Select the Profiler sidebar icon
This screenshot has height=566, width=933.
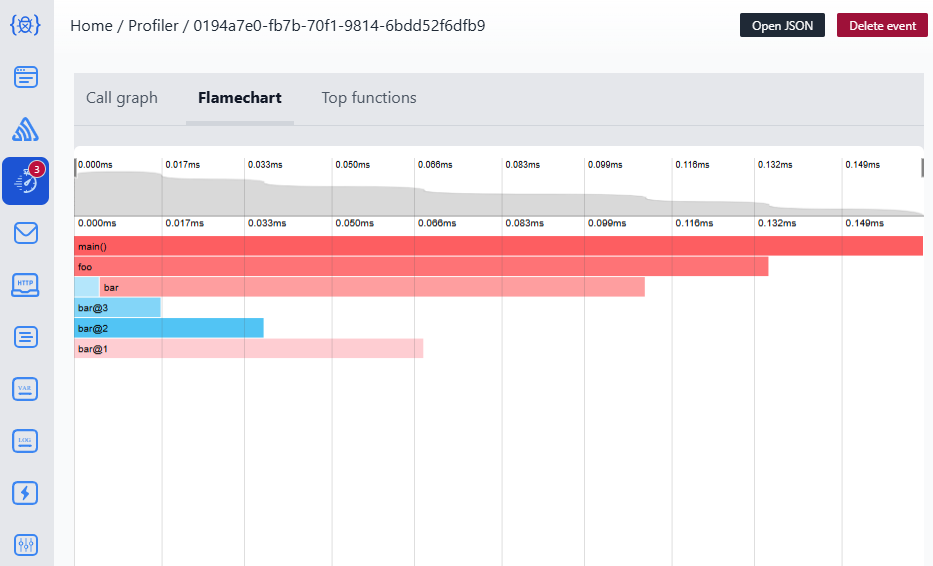click(26, 181)
